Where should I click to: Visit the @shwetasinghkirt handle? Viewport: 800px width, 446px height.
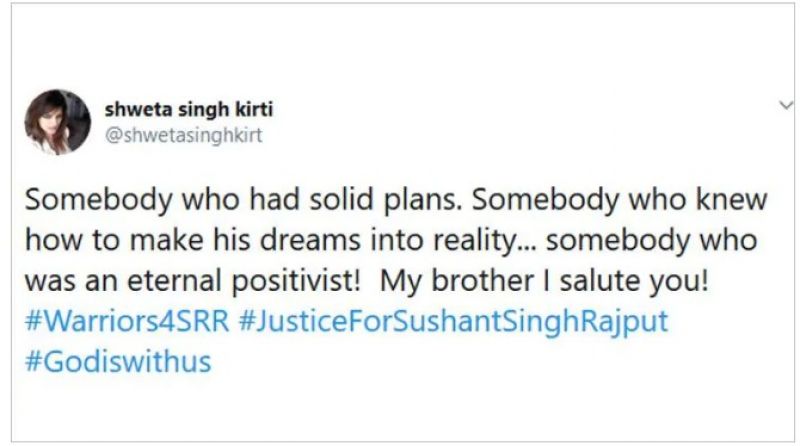coord(183,136)
